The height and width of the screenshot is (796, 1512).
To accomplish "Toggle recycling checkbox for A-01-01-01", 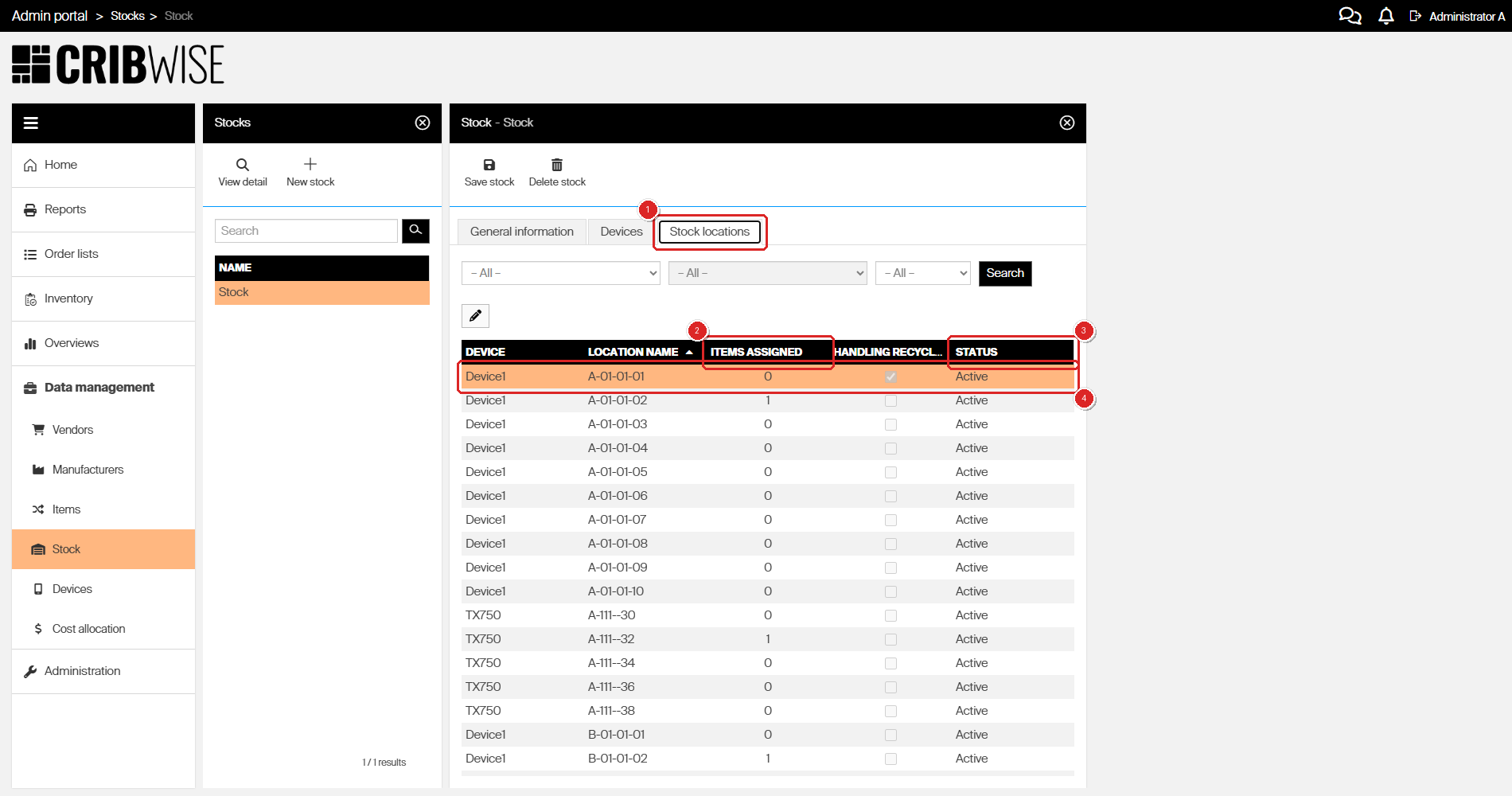I will [x=890, y=377].
